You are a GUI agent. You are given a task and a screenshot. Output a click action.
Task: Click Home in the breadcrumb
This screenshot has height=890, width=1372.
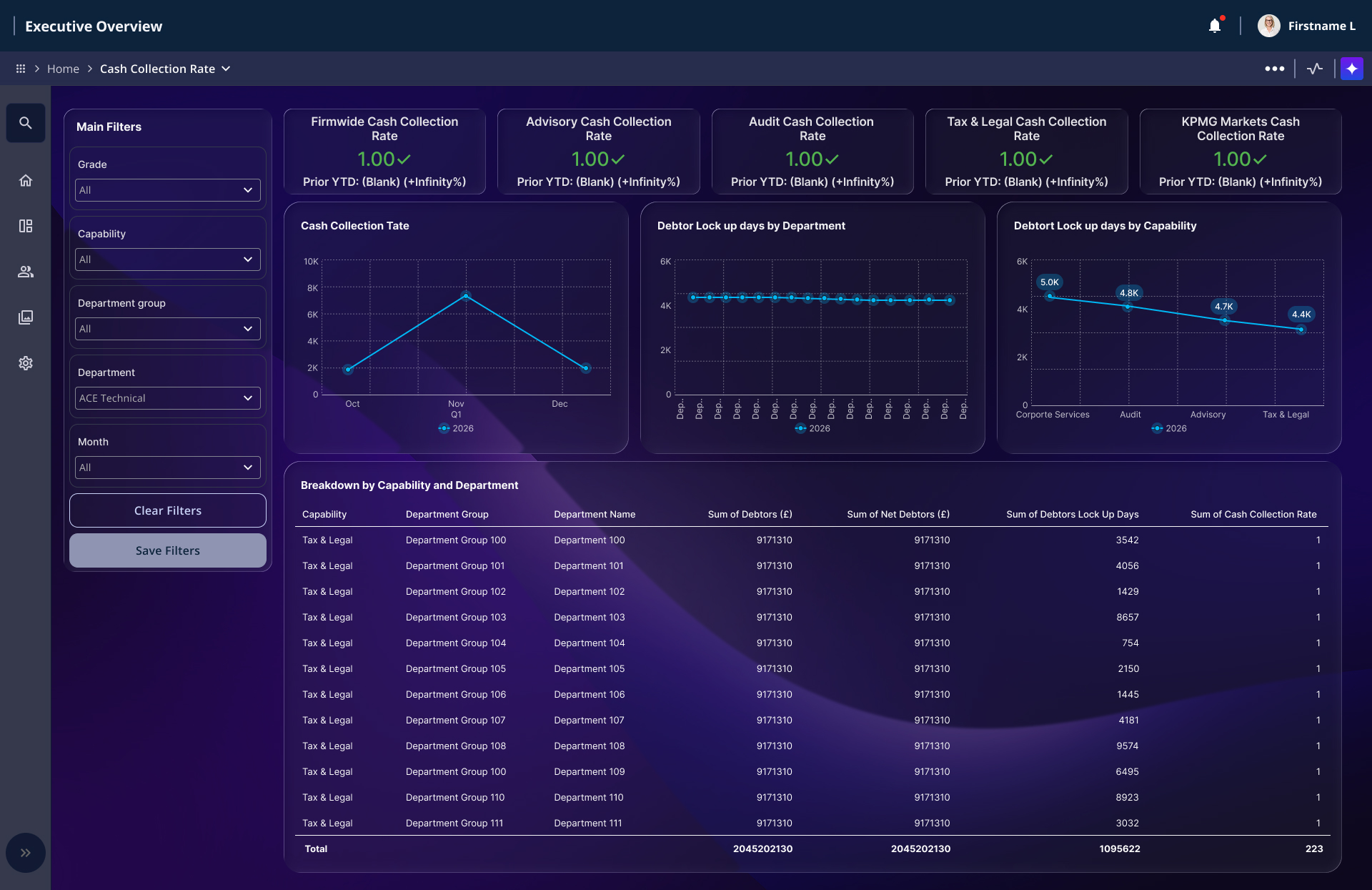(x=63, y=69)
